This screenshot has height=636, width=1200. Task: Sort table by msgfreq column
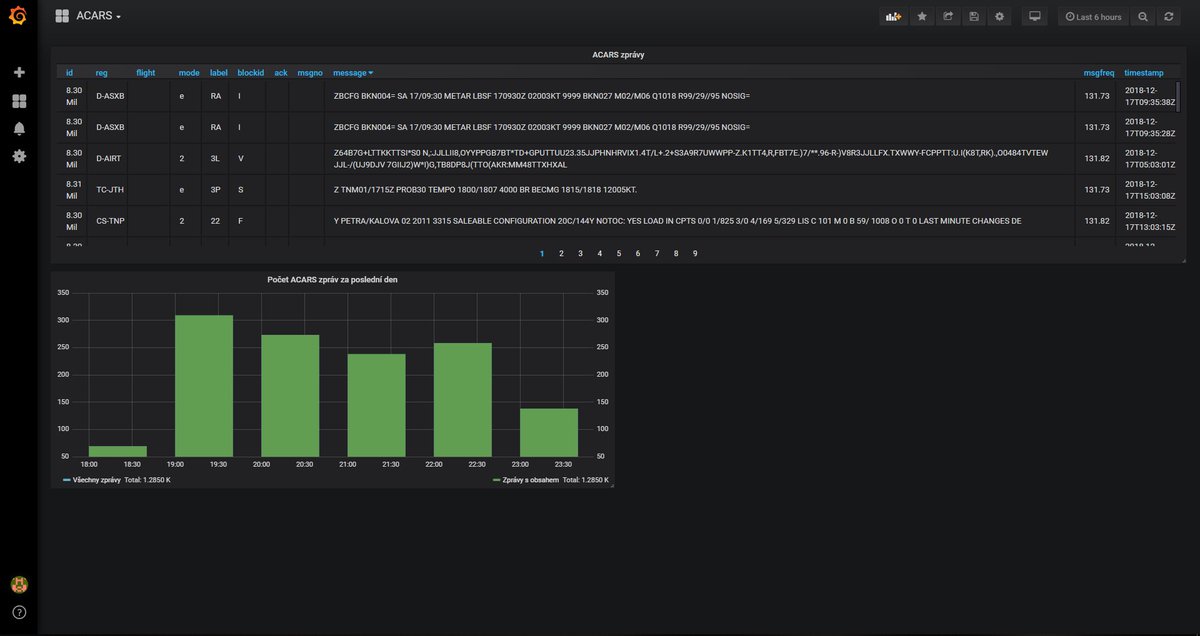pos(1099,73)
